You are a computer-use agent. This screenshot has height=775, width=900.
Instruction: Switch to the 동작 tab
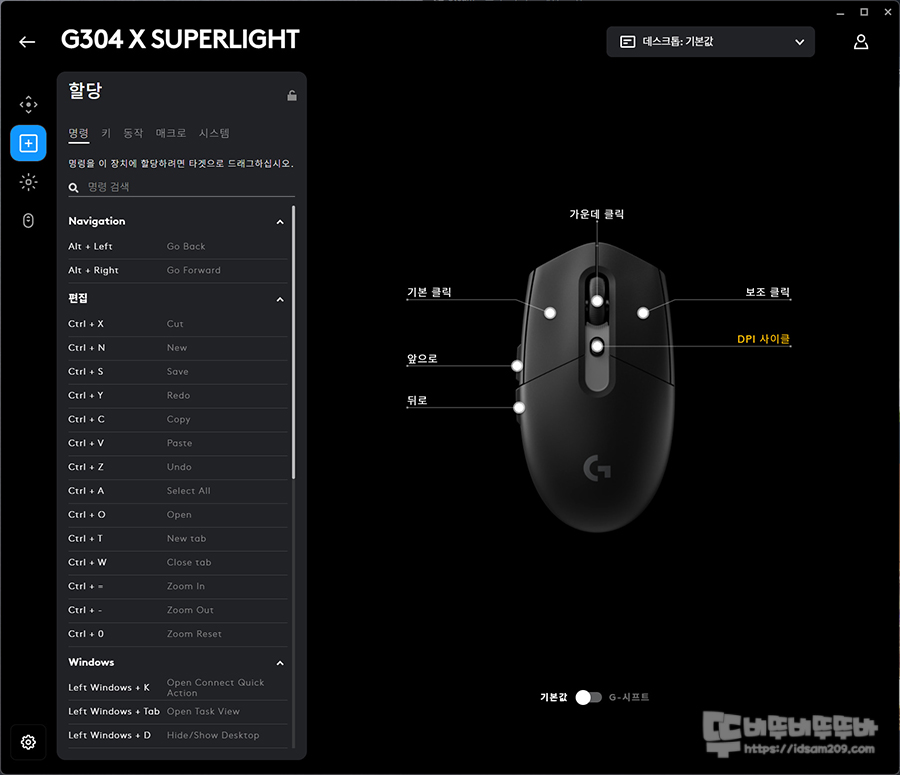[133, 133]
